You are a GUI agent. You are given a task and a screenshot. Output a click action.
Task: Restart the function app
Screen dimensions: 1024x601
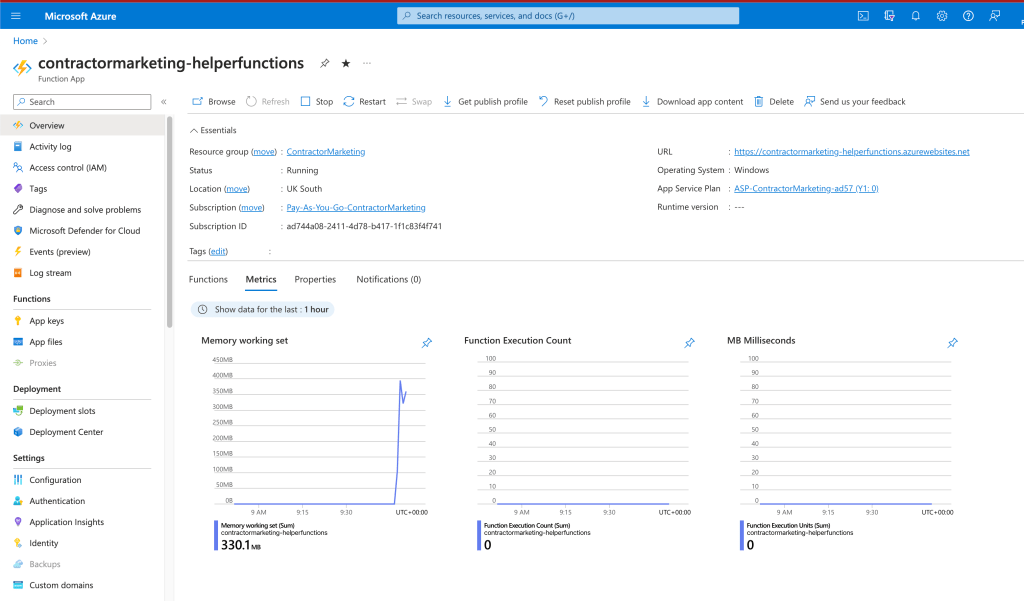pyautogui.click(x=364, y=101)
